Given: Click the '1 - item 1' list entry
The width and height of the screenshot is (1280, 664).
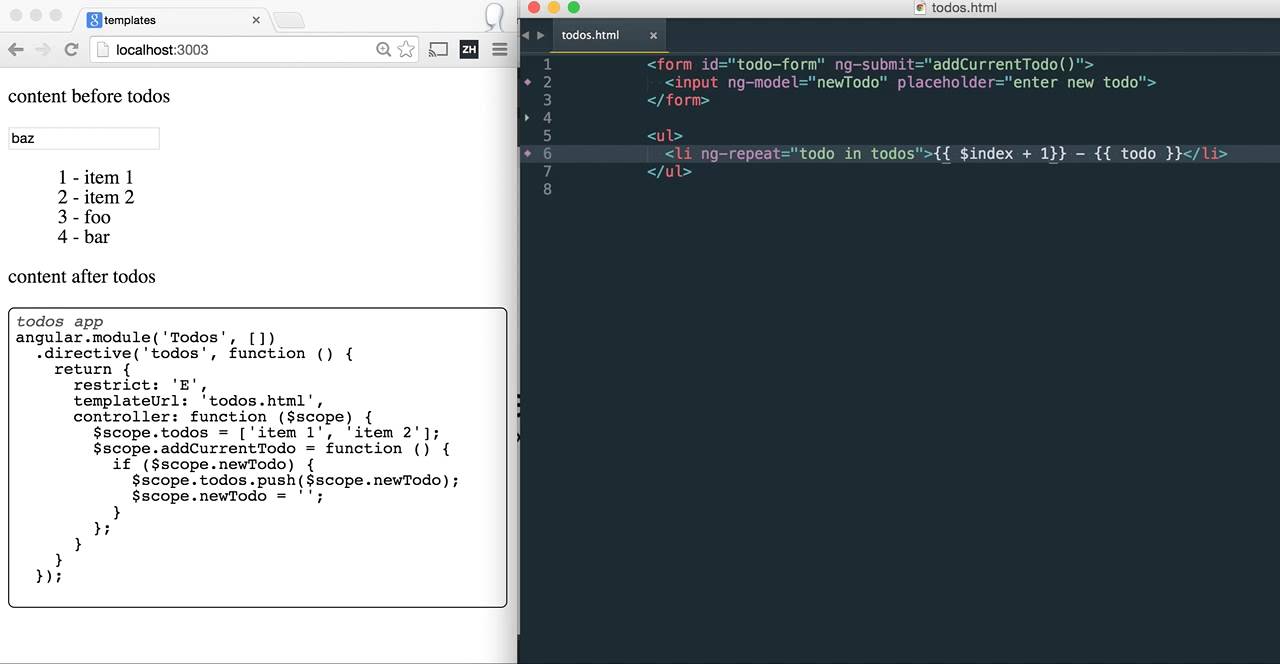Looking at the screenshot, I should point(96,177).
